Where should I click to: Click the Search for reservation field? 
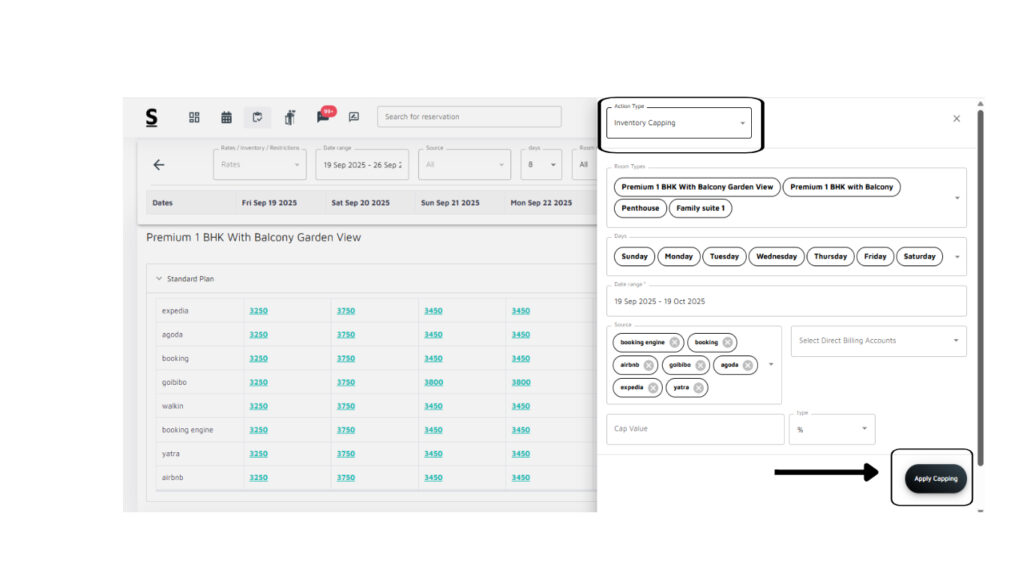click(x=468, y=117)
